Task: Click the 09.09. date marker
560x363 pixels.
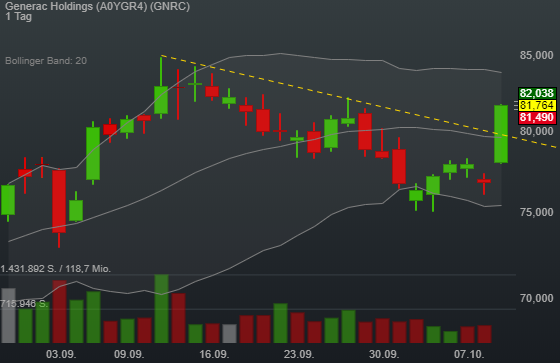Action: pos(129,354)
